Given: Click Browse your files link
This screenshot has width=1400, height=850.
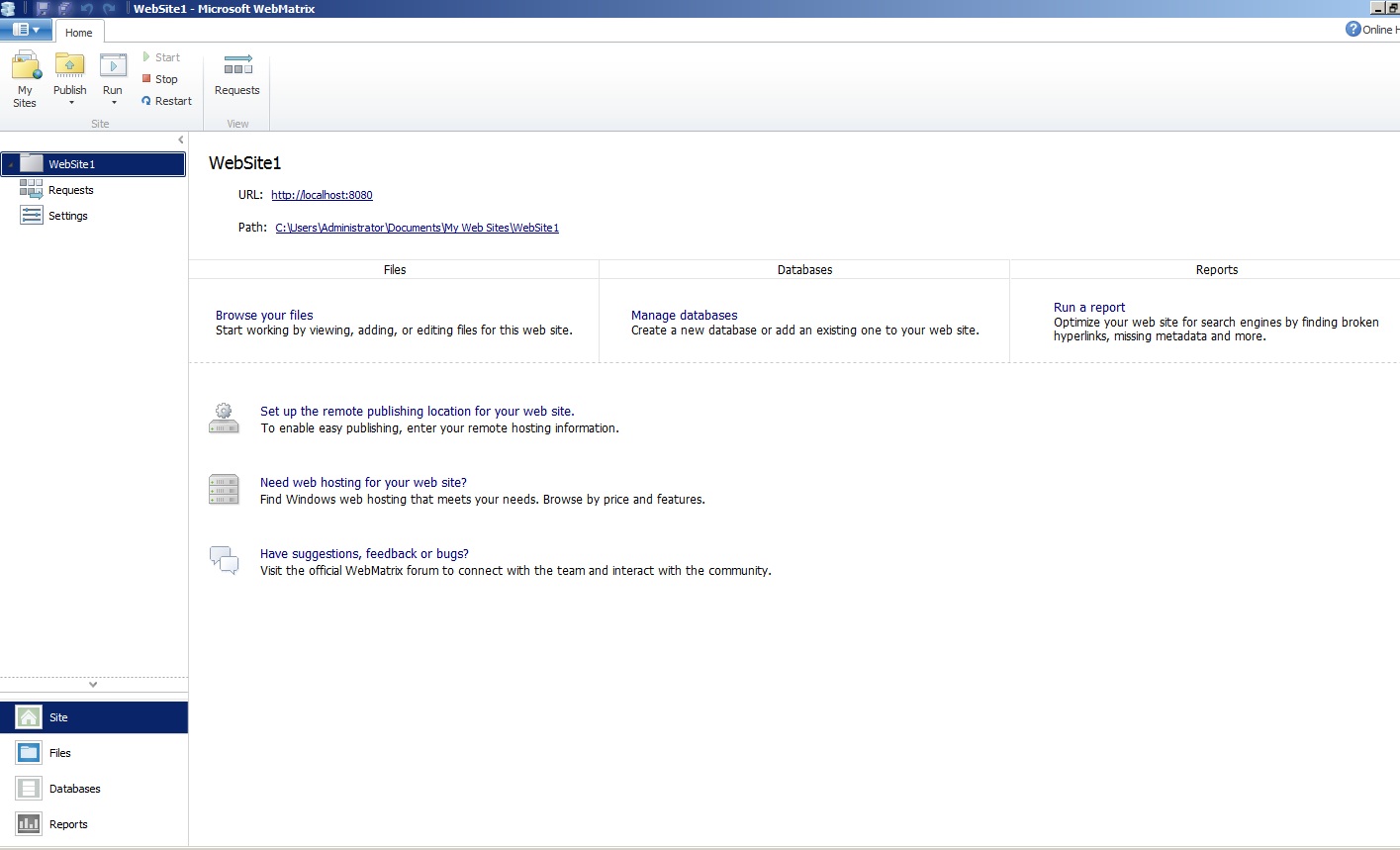Looking at the screenshot, I should pyautogui.click(x=264, y=315).
